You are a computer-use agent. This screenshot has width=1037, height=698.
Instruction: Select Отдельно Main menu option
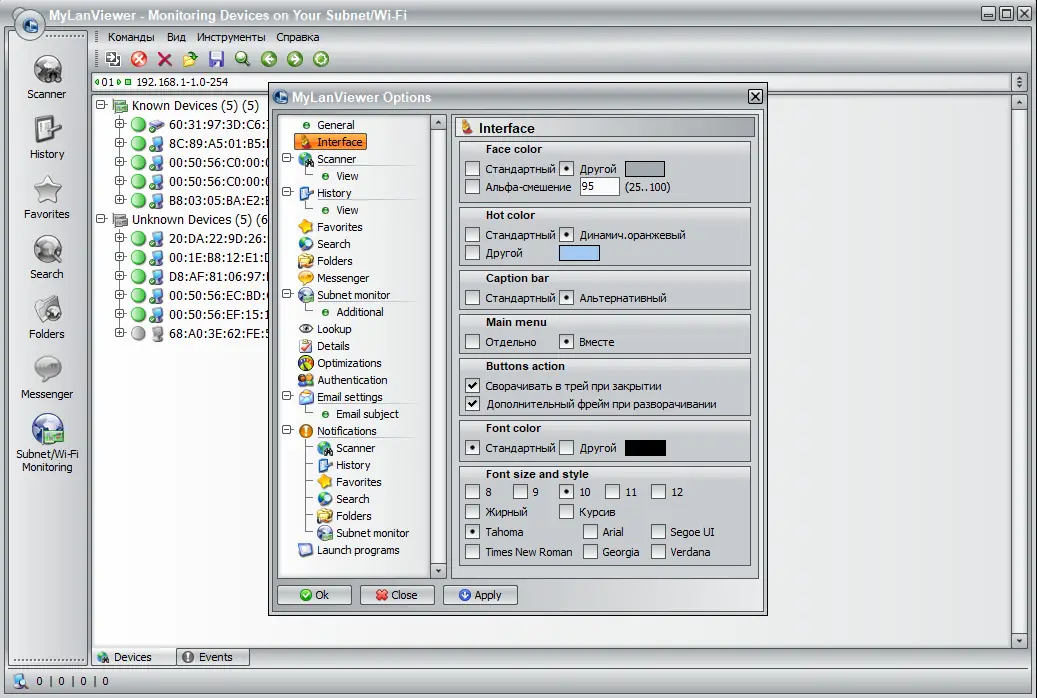(472, 342)
